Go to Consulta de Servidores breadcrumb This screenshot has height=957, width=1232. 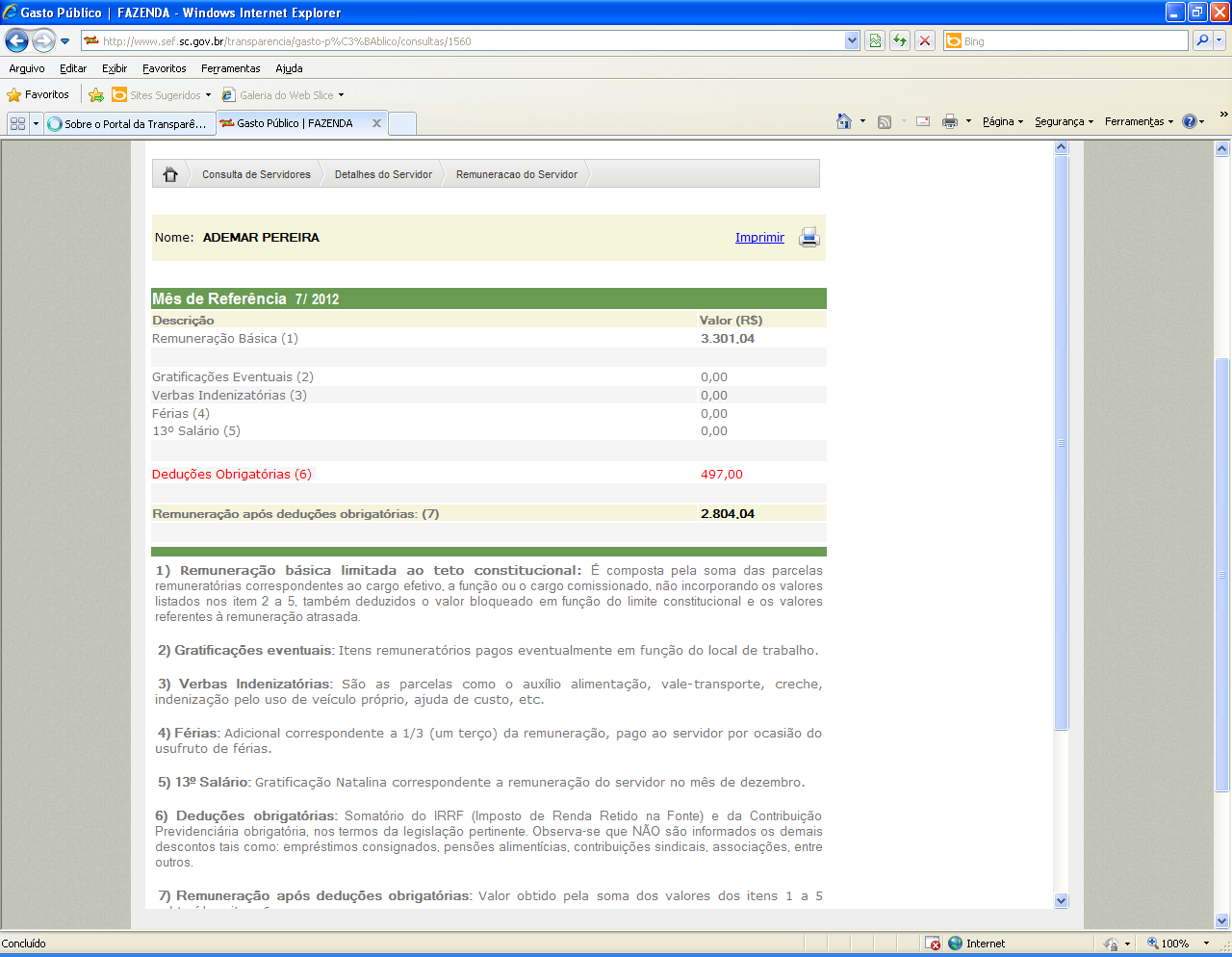click(256, 174)
